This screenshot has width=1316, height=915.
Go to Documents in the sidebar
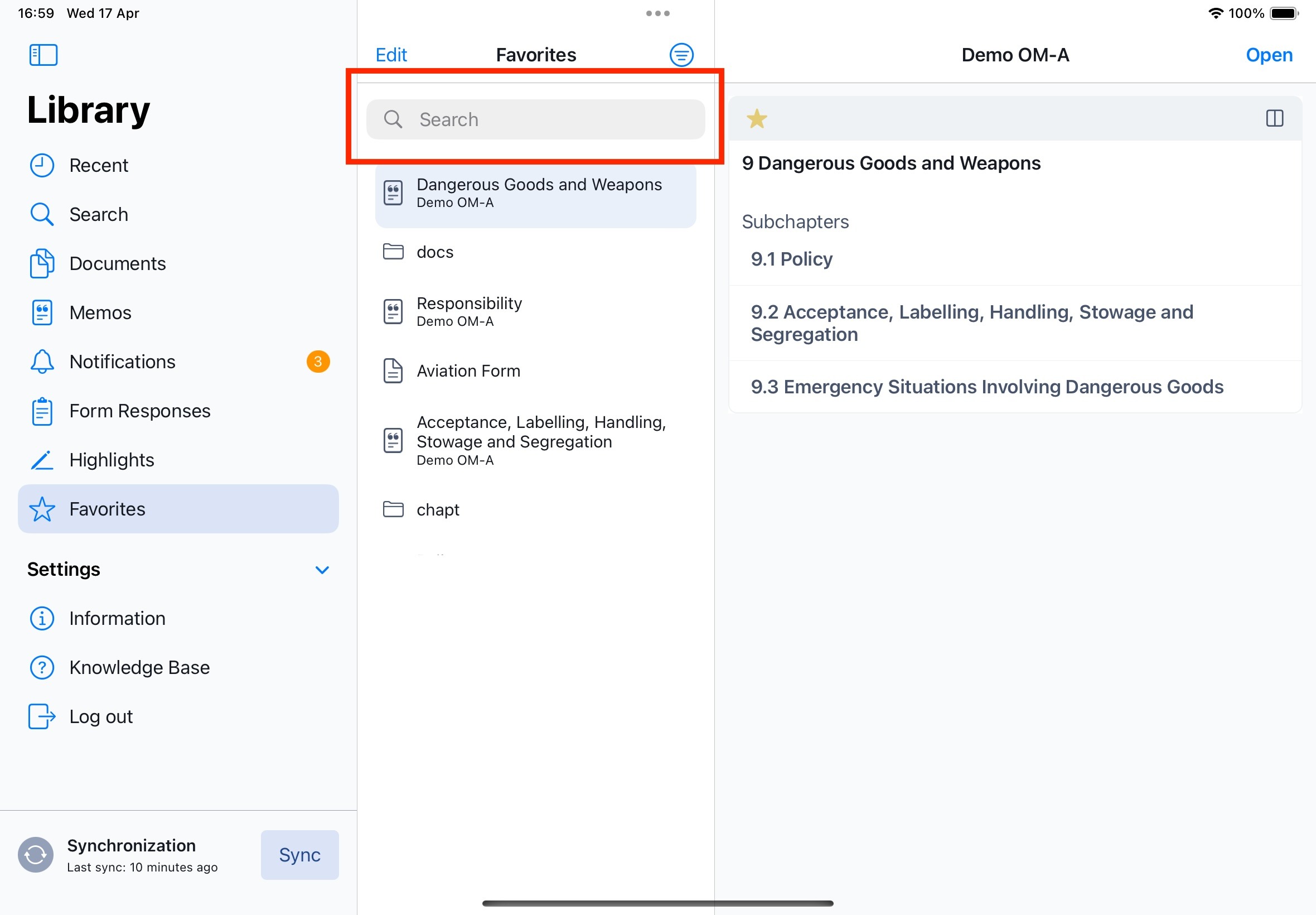tap(118, 264)
